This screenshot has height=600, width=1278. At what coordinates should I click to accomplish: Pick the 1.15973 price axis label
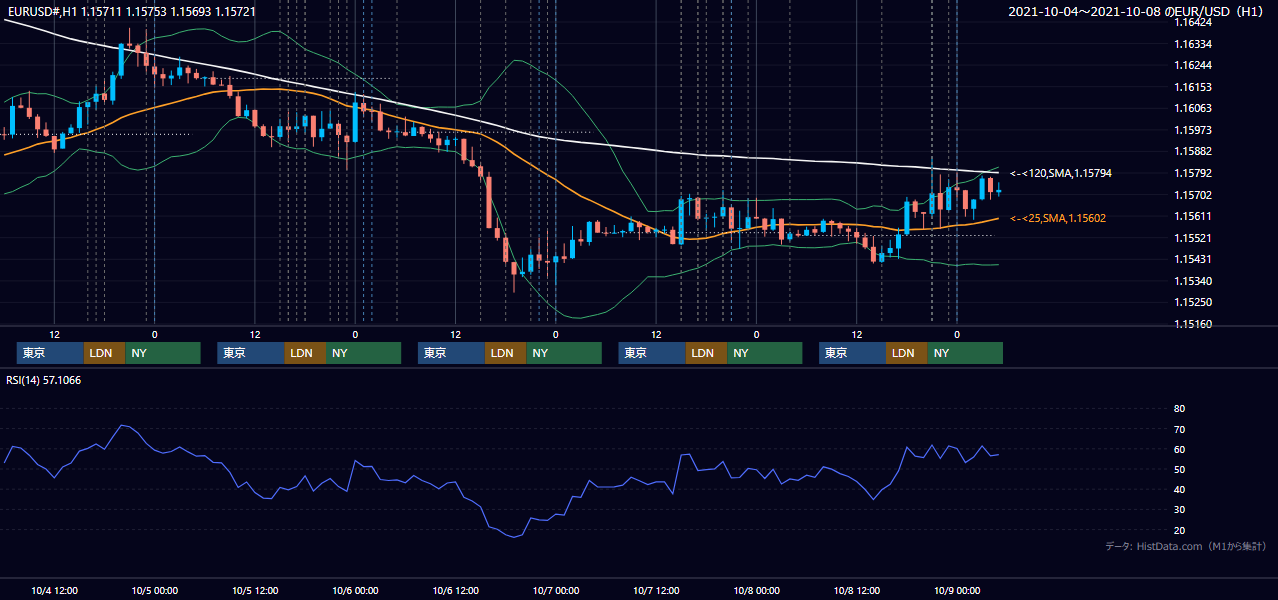[x=1192, y=130]
